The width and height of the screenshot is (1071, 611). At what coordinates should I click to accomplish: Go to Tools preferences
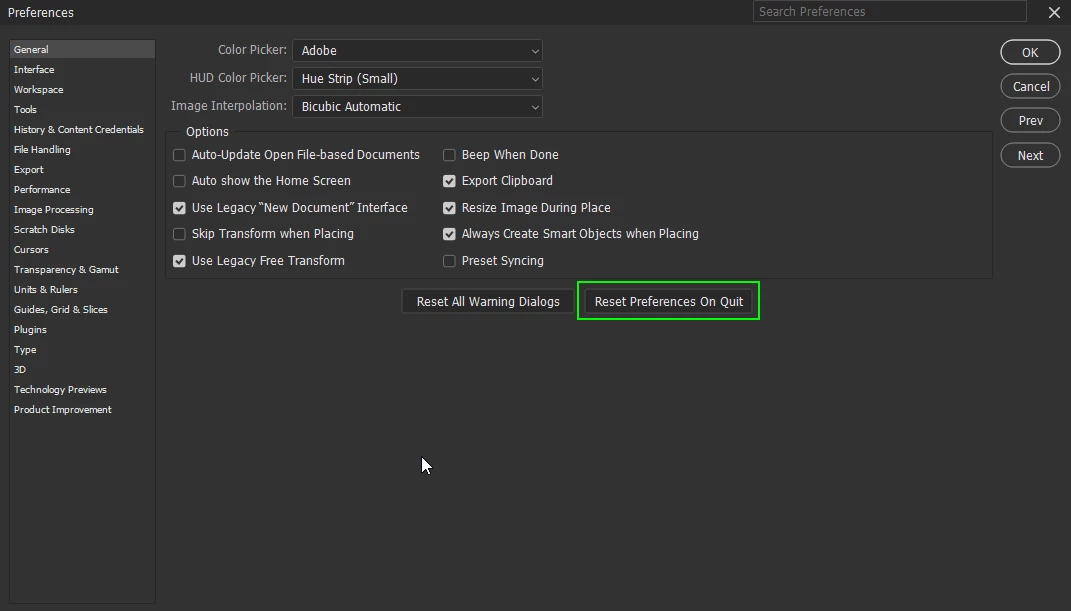[82, 109]
